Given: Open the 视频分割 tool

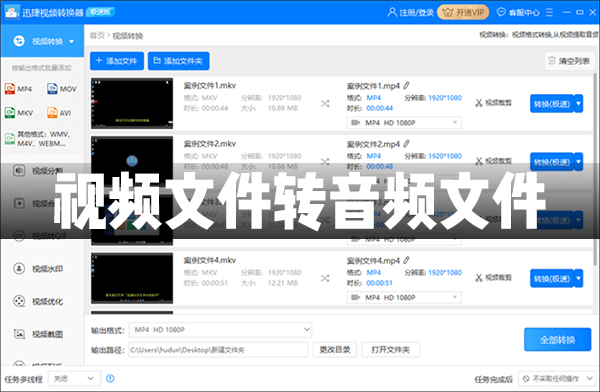Looking at the screenshot, I should 38,170.
